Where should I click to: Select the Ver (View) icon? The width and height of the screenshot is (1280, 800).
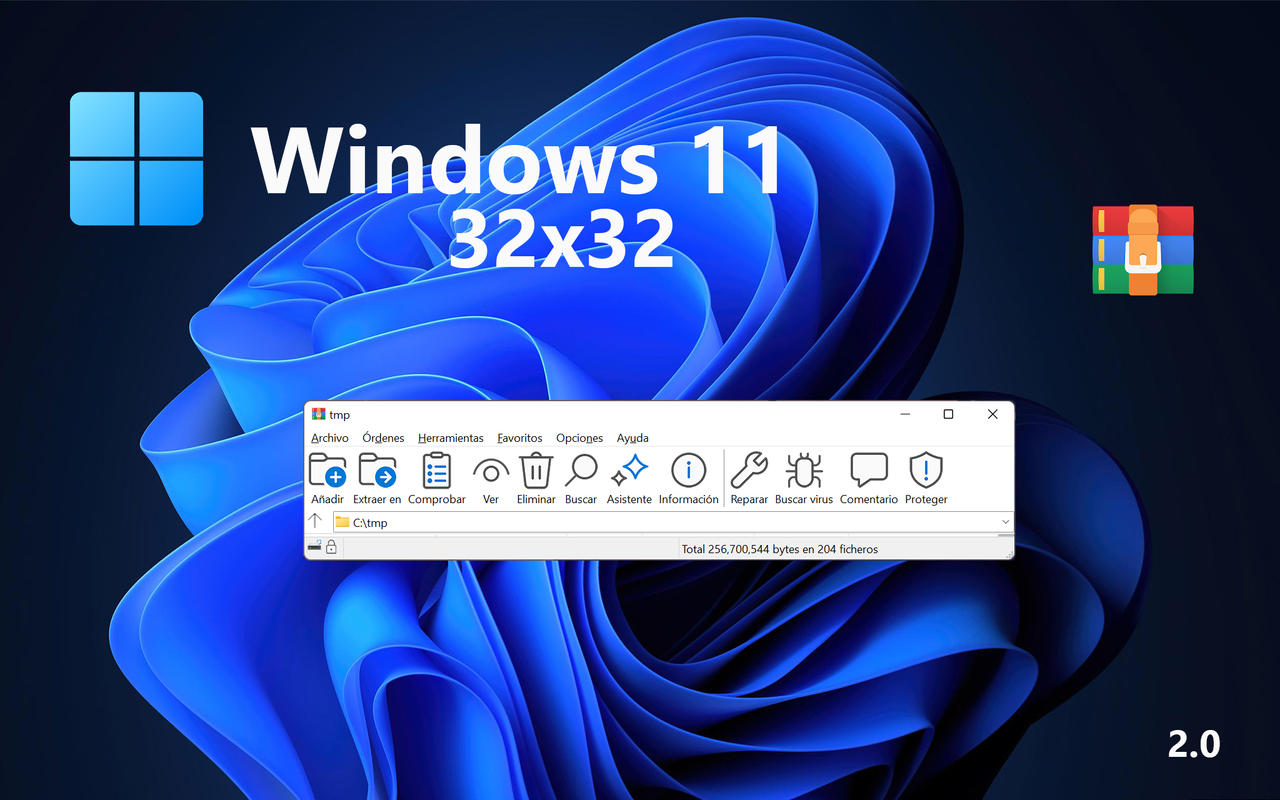pyautogui.click(x=490, y=472)
